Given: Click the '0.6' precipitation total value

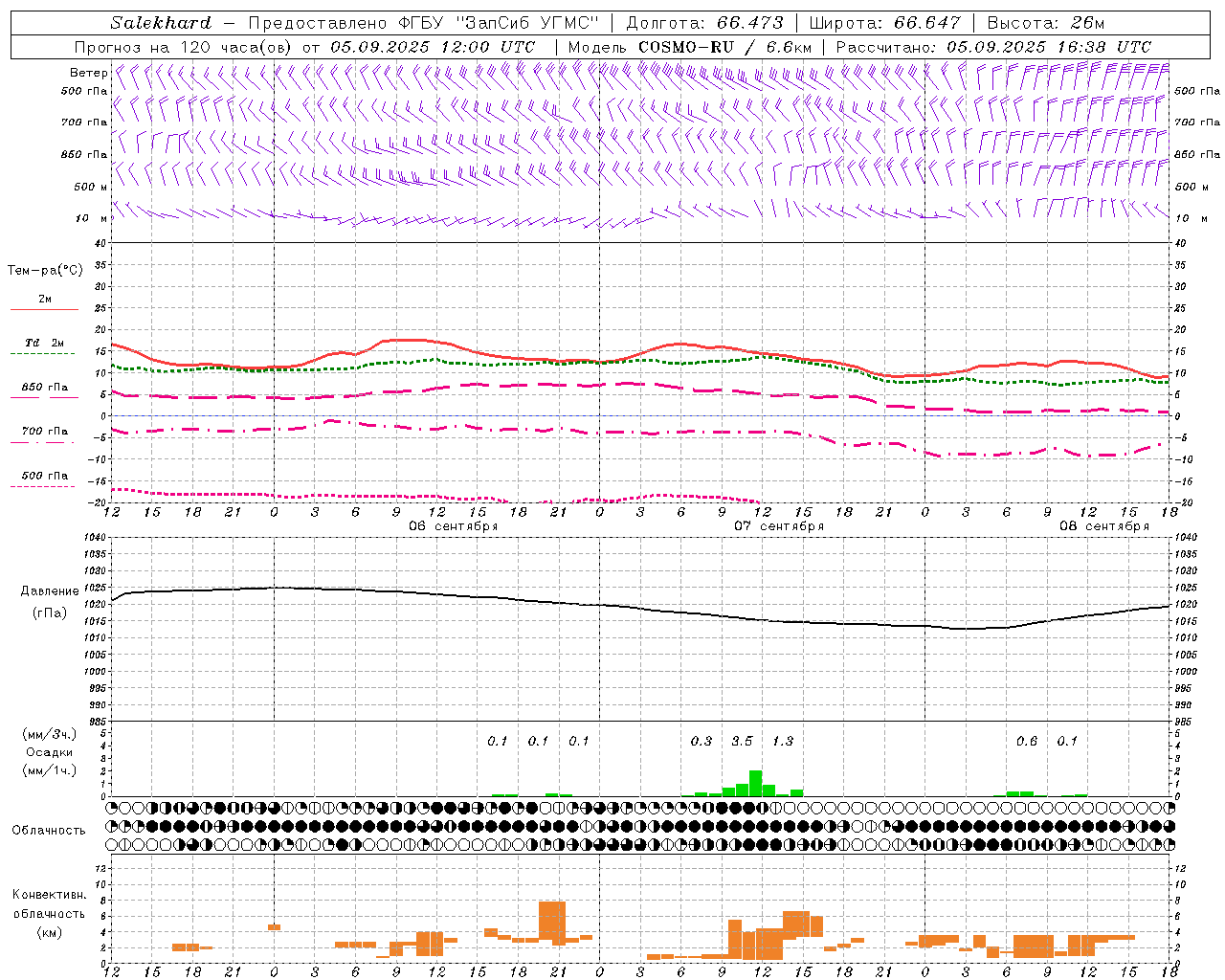Looking at the screenshot, I should click(1026, 741).
